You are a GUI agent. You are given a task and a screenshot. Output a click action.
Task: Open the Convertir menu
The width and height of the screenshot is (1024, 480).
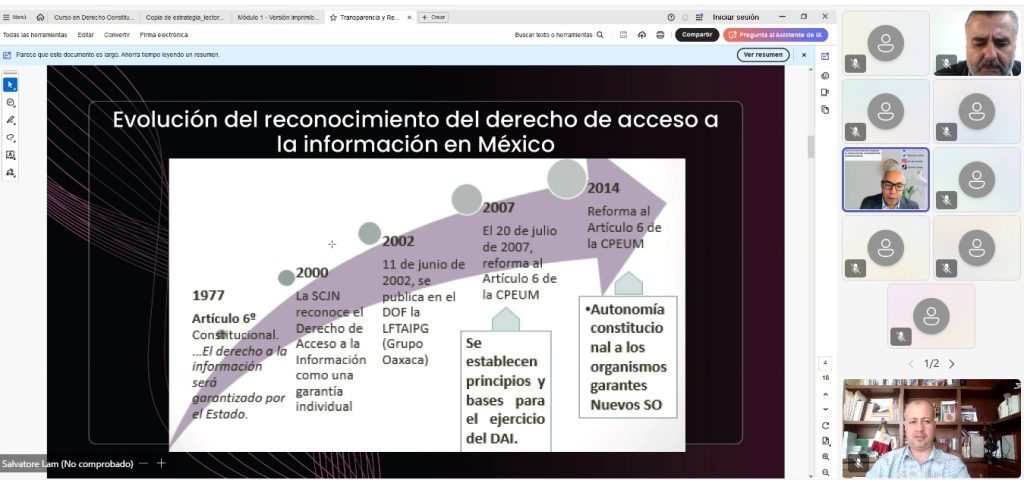(x=117, y=35)
